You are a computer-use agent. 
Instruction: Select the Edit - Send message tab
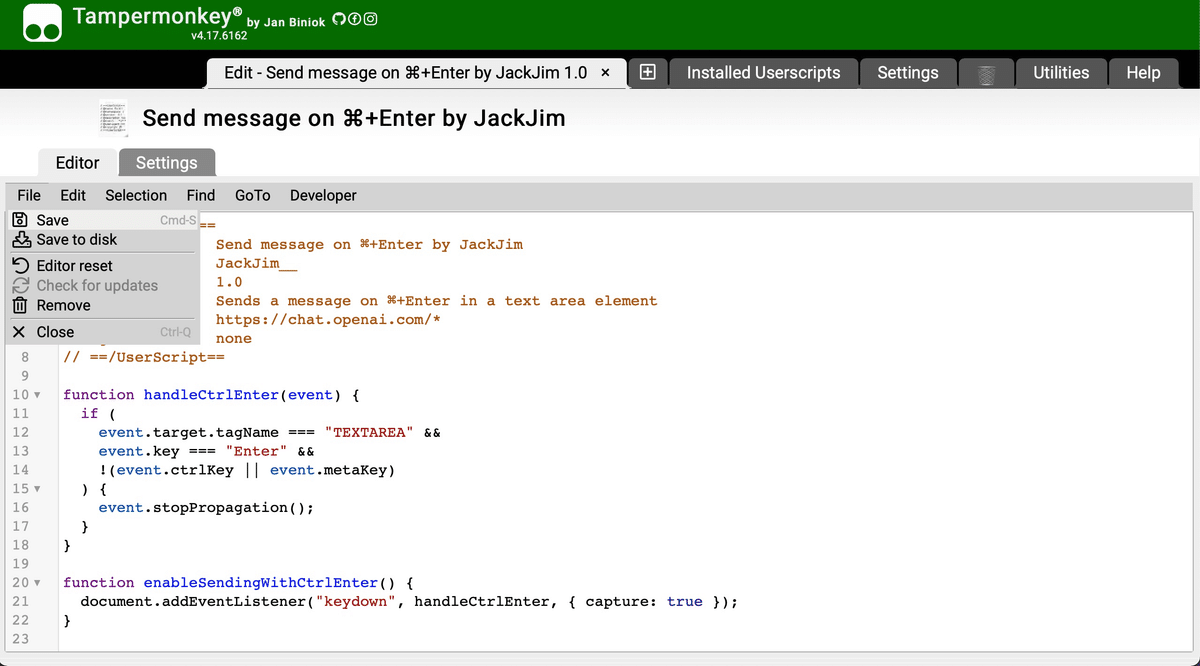click(406, 73)
